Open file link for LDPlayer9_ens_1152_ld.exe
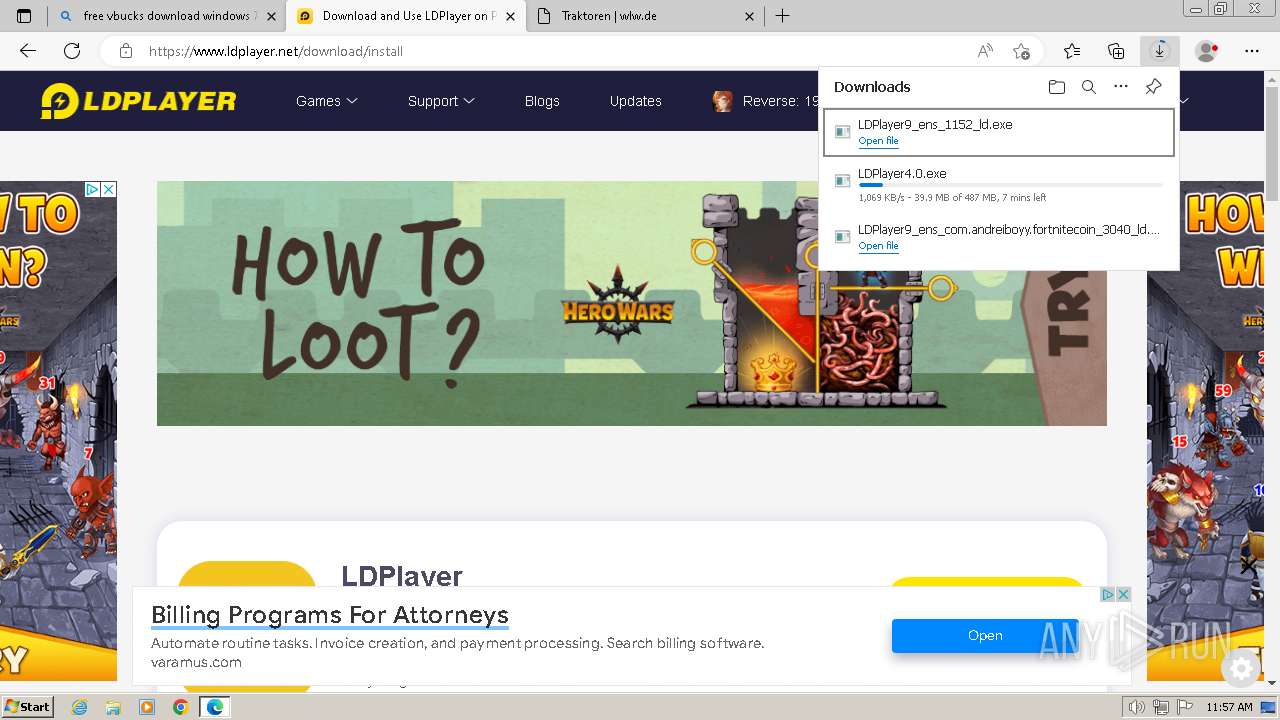This screenshot has height=720, width=1280. [x=878, y=141]
